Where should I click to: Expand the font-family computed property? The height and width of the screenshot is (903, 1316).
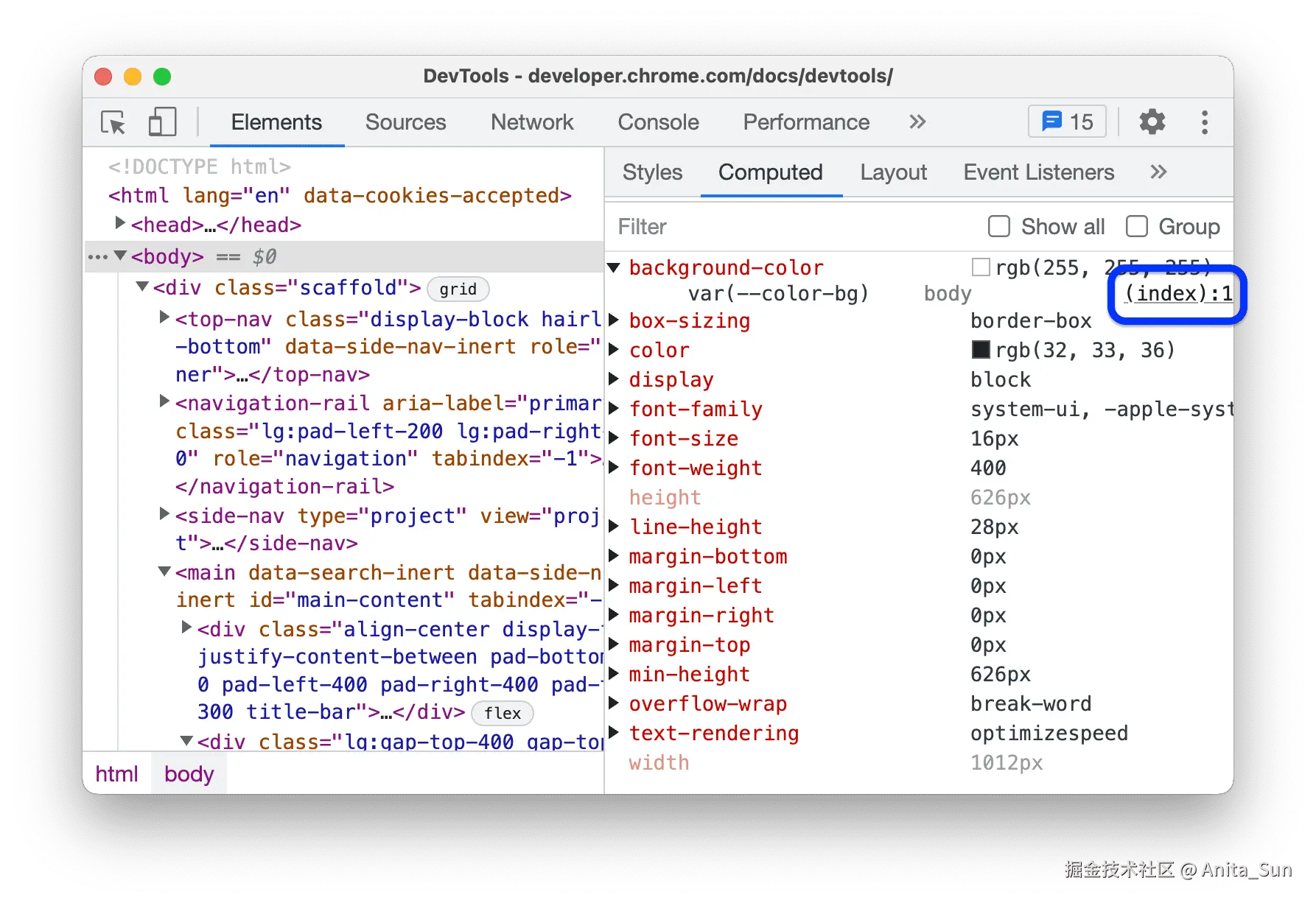click(x=613, y=409)
